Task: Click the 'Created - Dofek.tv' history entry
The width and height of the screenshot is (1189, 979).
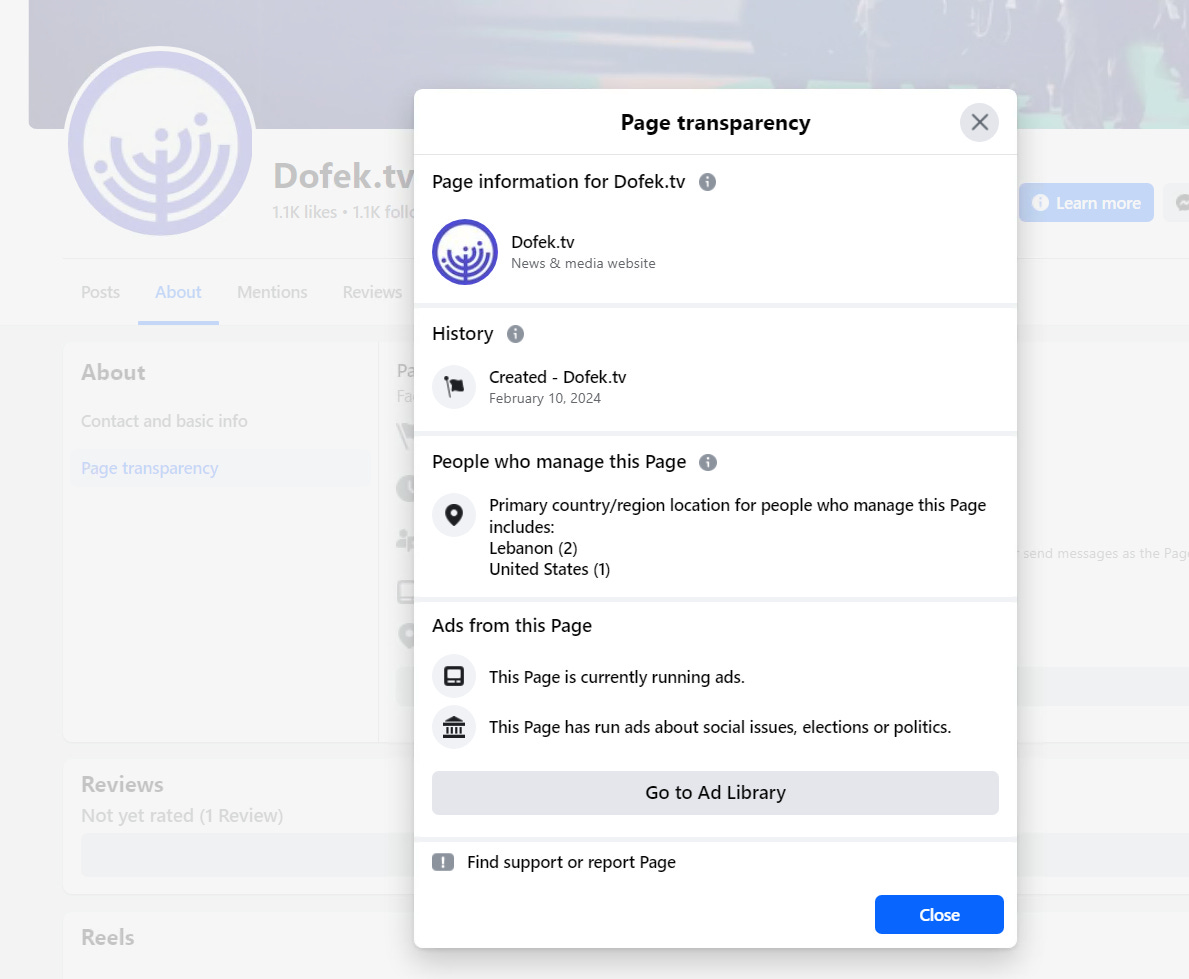Action: (557, 377)
